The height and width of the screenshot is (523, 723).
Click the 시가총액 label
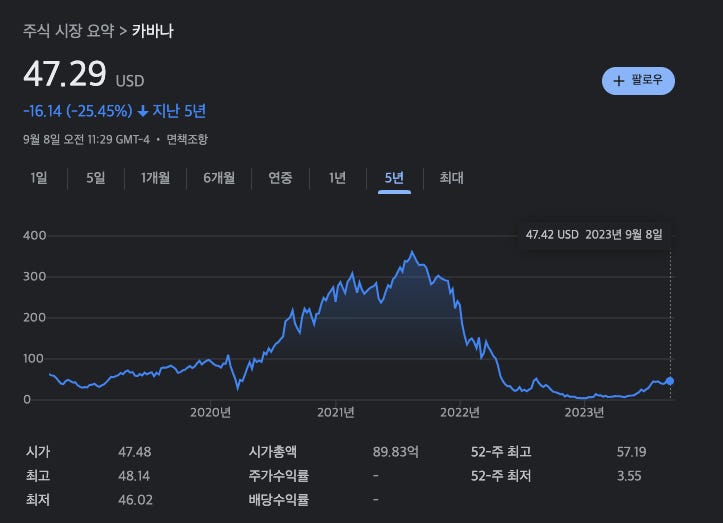(273, 452)
